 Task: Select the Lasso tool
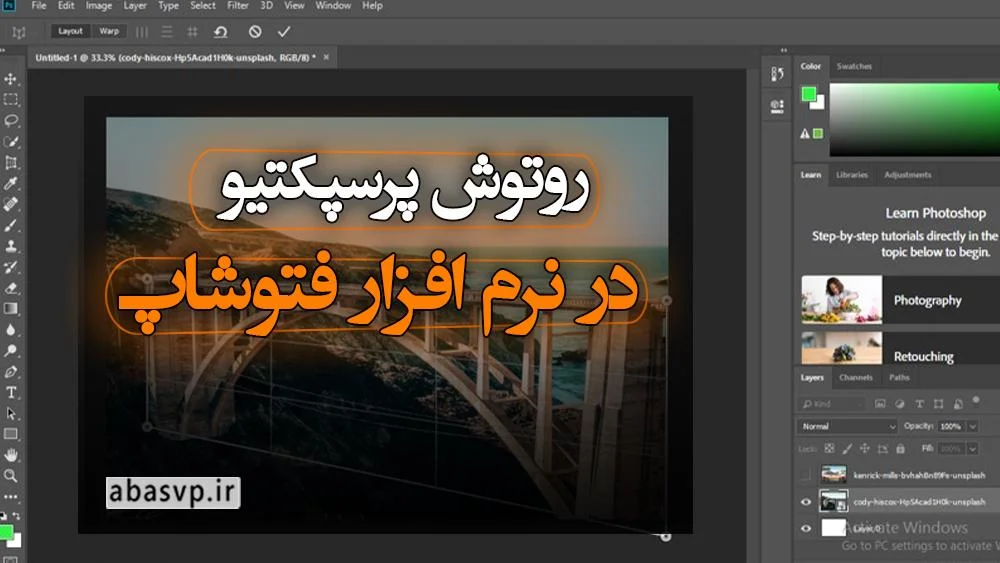(11, 121)
